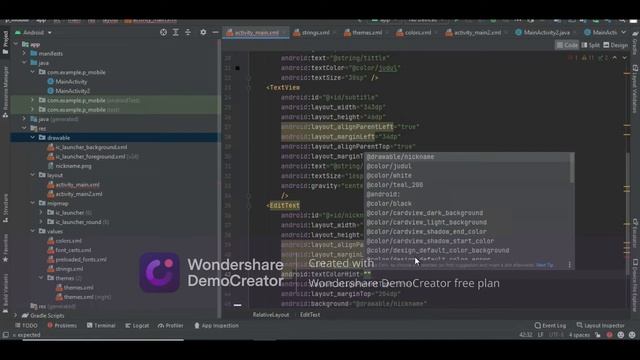Open the Android project view dropdown

coord(33,33)
